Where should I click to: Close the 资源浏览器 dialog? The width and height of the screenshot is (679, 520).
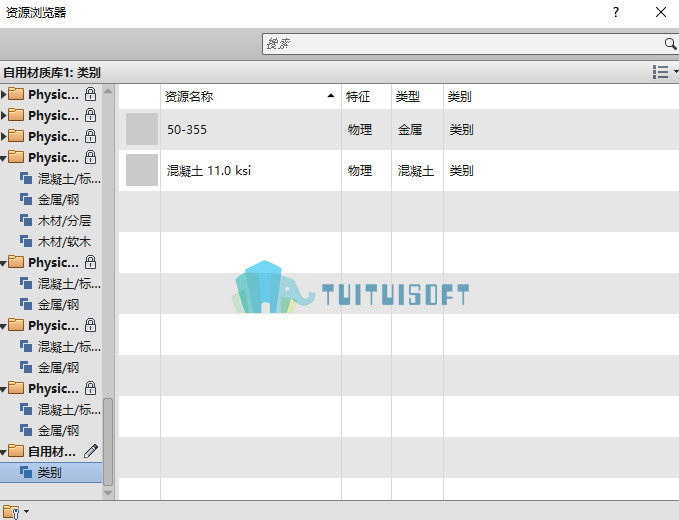[661, 12]
